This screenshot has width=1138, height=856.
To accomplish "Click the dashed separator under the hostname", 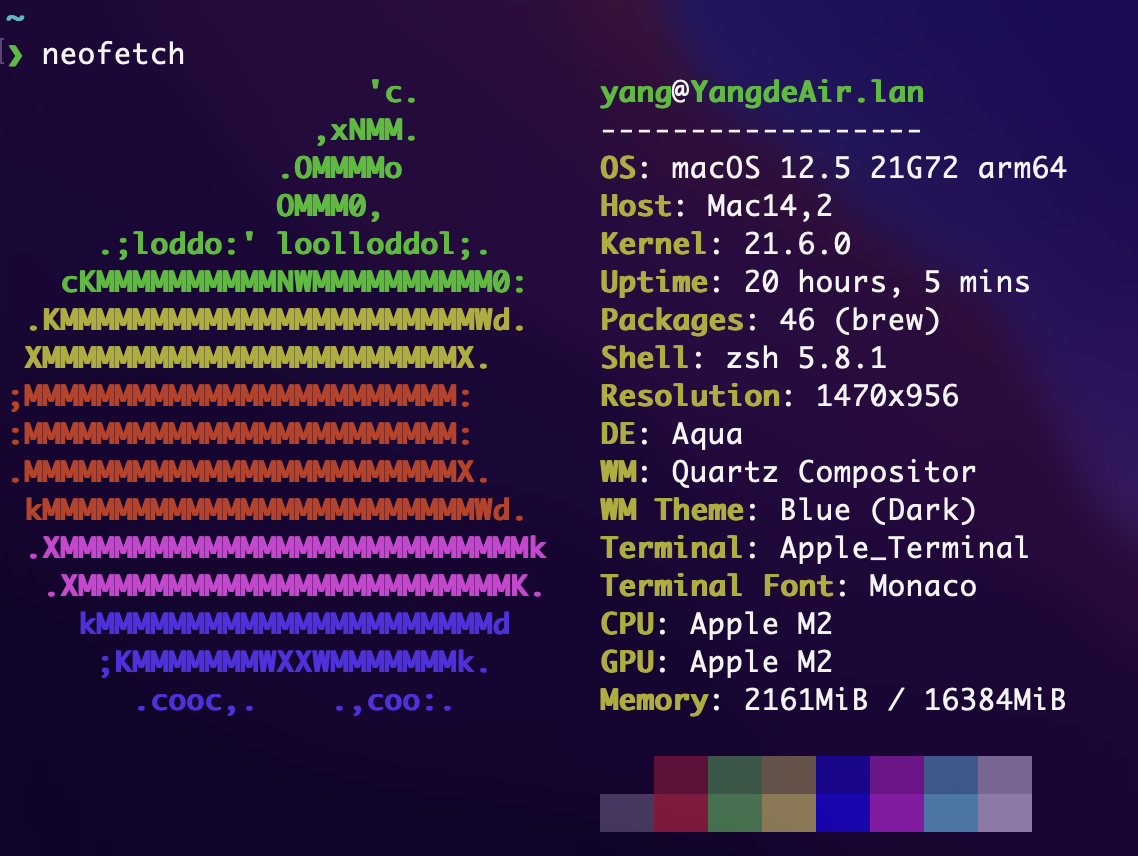I will point(760,128).
